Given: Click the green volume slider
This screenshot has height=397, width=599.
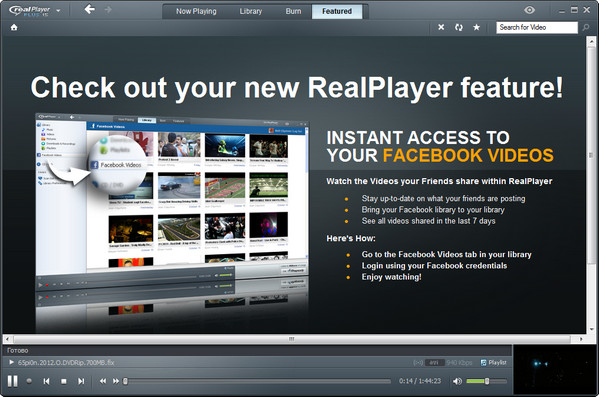Looking at the screenshot, I should (487, 381).
